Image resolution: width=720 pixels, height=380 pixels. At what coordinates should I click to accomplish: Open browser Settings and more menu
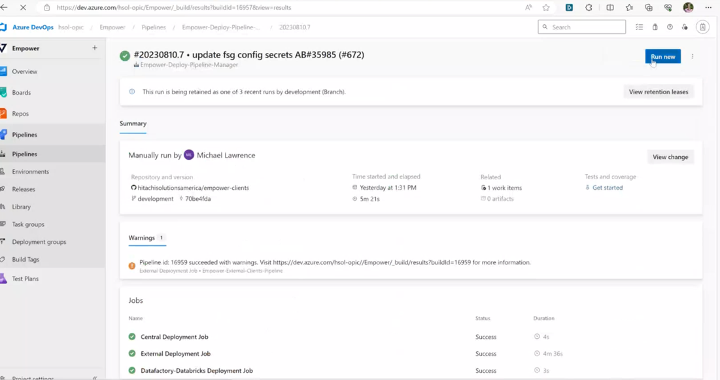[708, 7]
